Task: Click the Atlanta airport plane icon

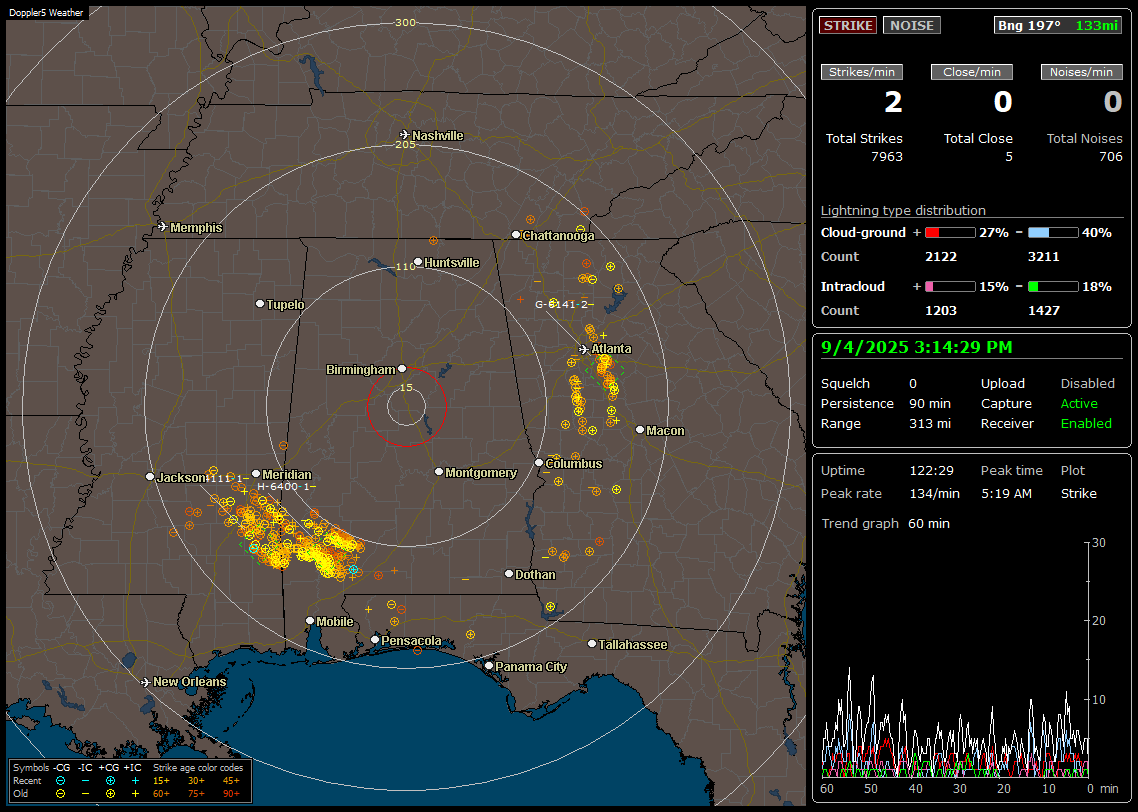Action: pos(584,349)
